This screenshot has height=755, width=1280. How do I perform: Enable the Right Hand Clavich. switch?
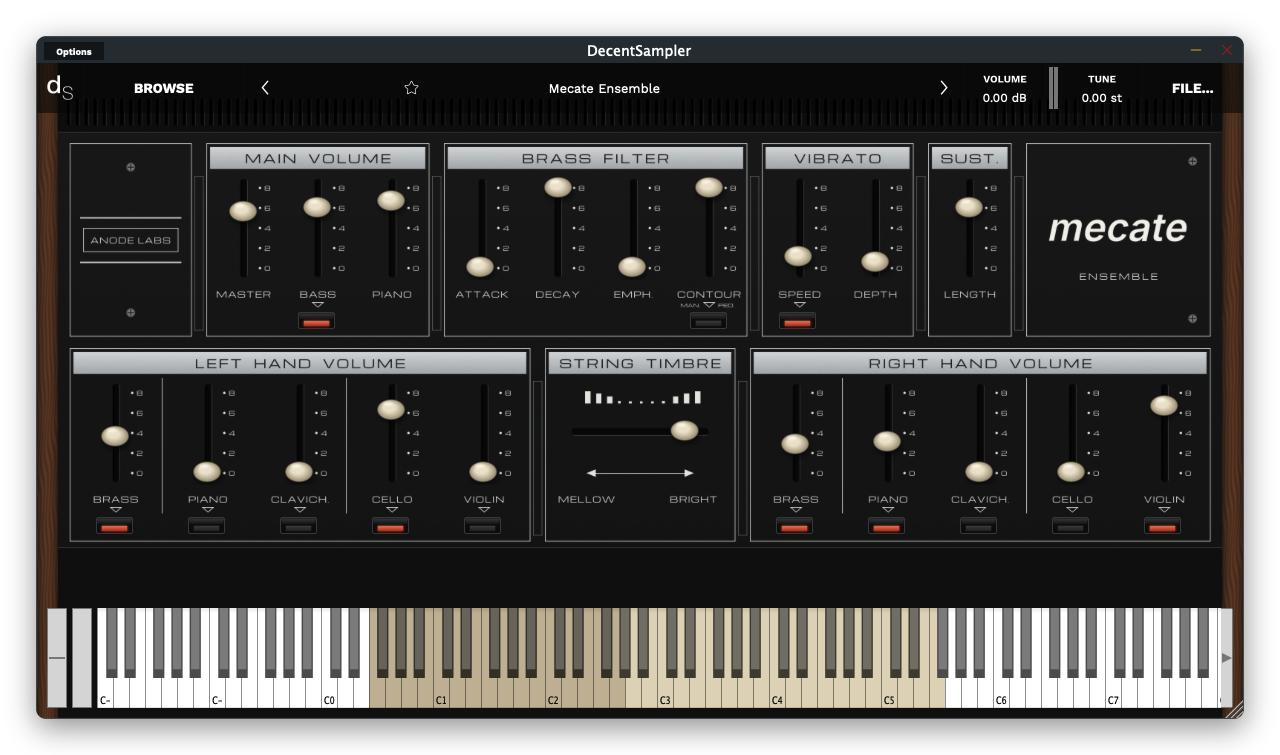tap(979, 526)
